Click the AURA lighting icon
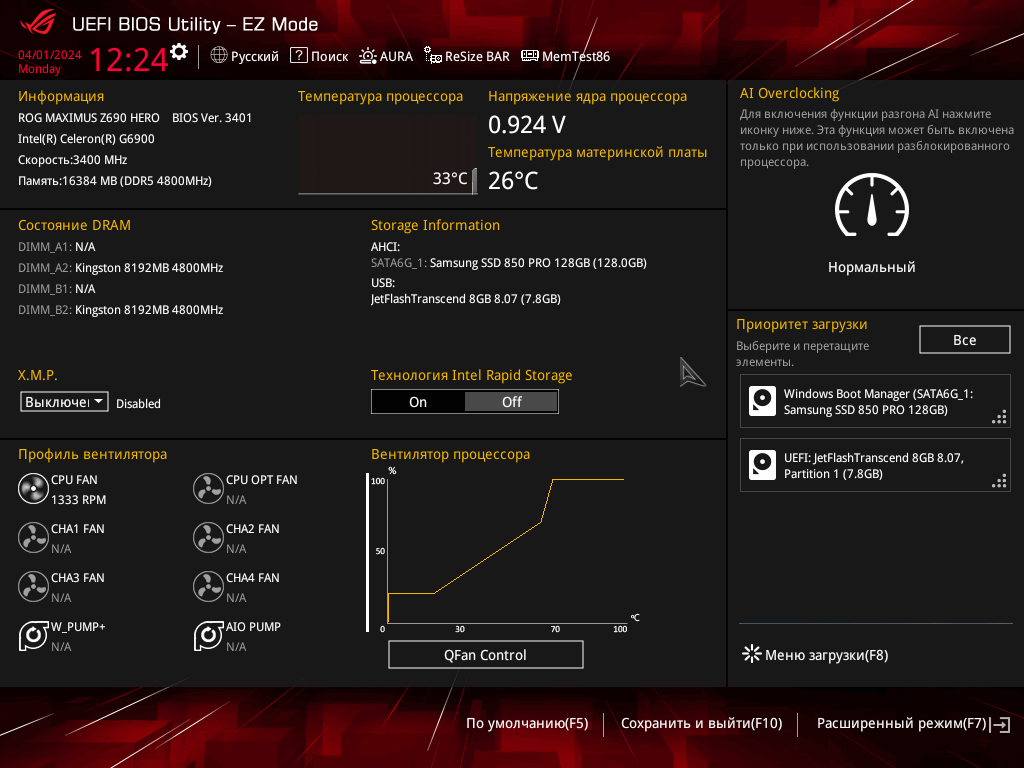Viewport: 1024px width, 768px height. pos(368,56)
